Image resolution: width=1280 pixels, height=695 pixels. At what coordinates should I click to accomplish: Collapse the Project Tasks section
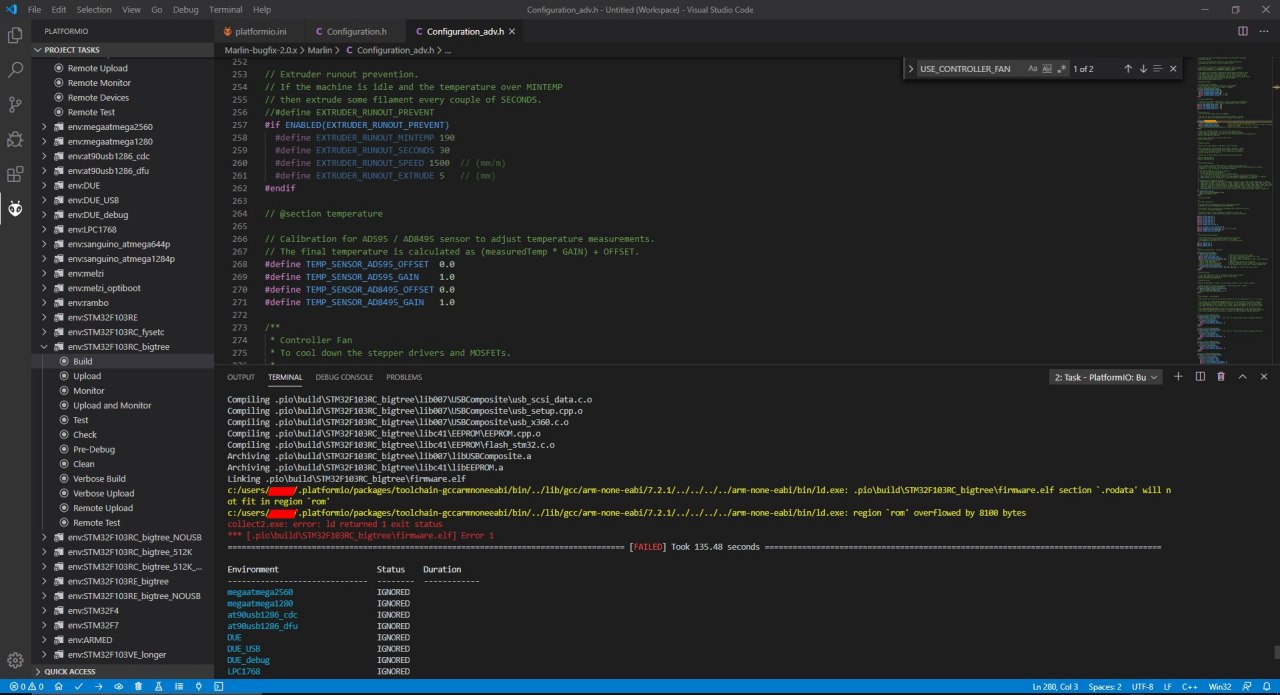pyautogui.click(x=122, y=49)
